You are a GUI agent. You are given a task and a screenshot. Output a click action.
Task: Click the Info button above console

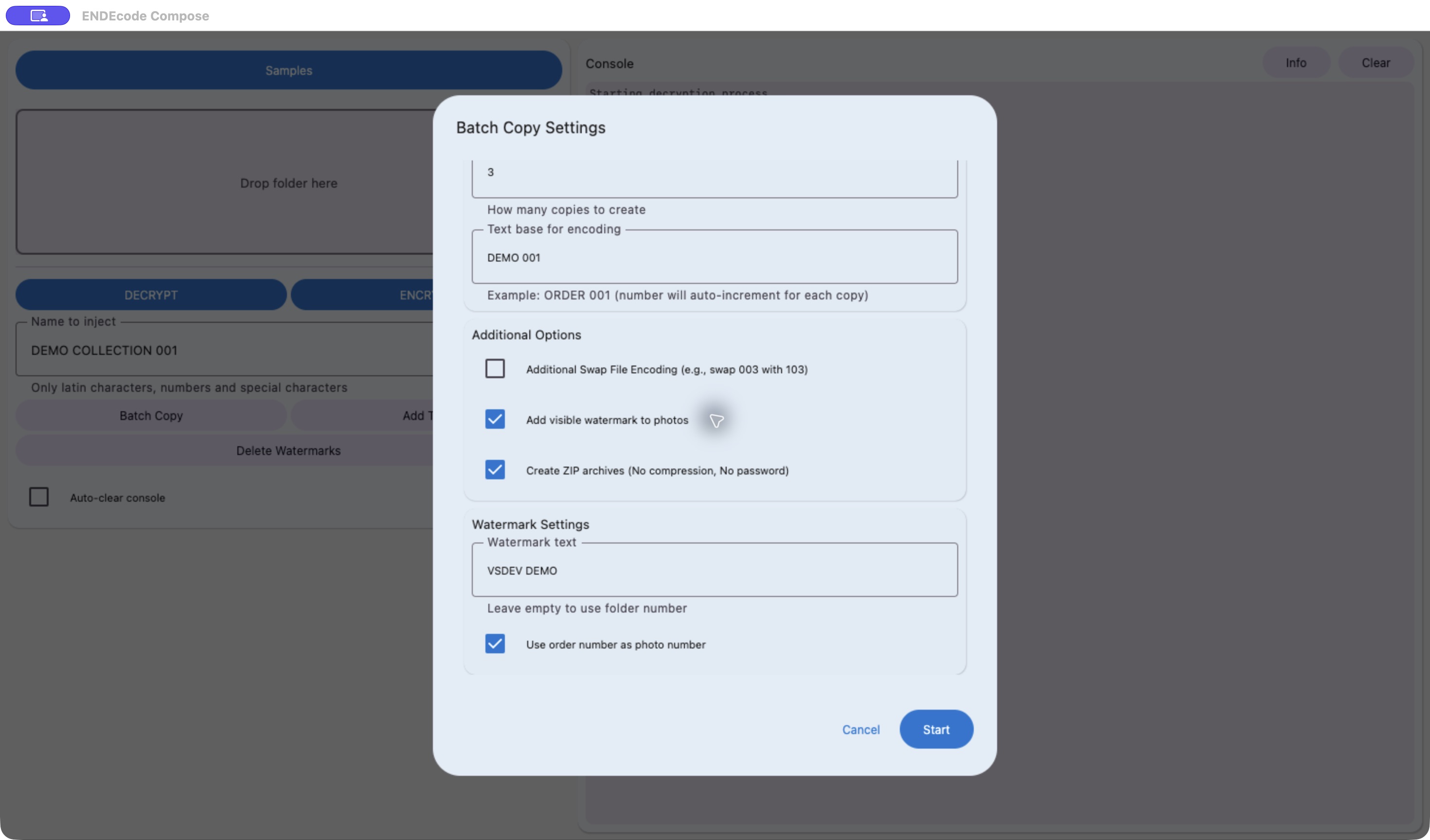click(x=1296, y=63)
